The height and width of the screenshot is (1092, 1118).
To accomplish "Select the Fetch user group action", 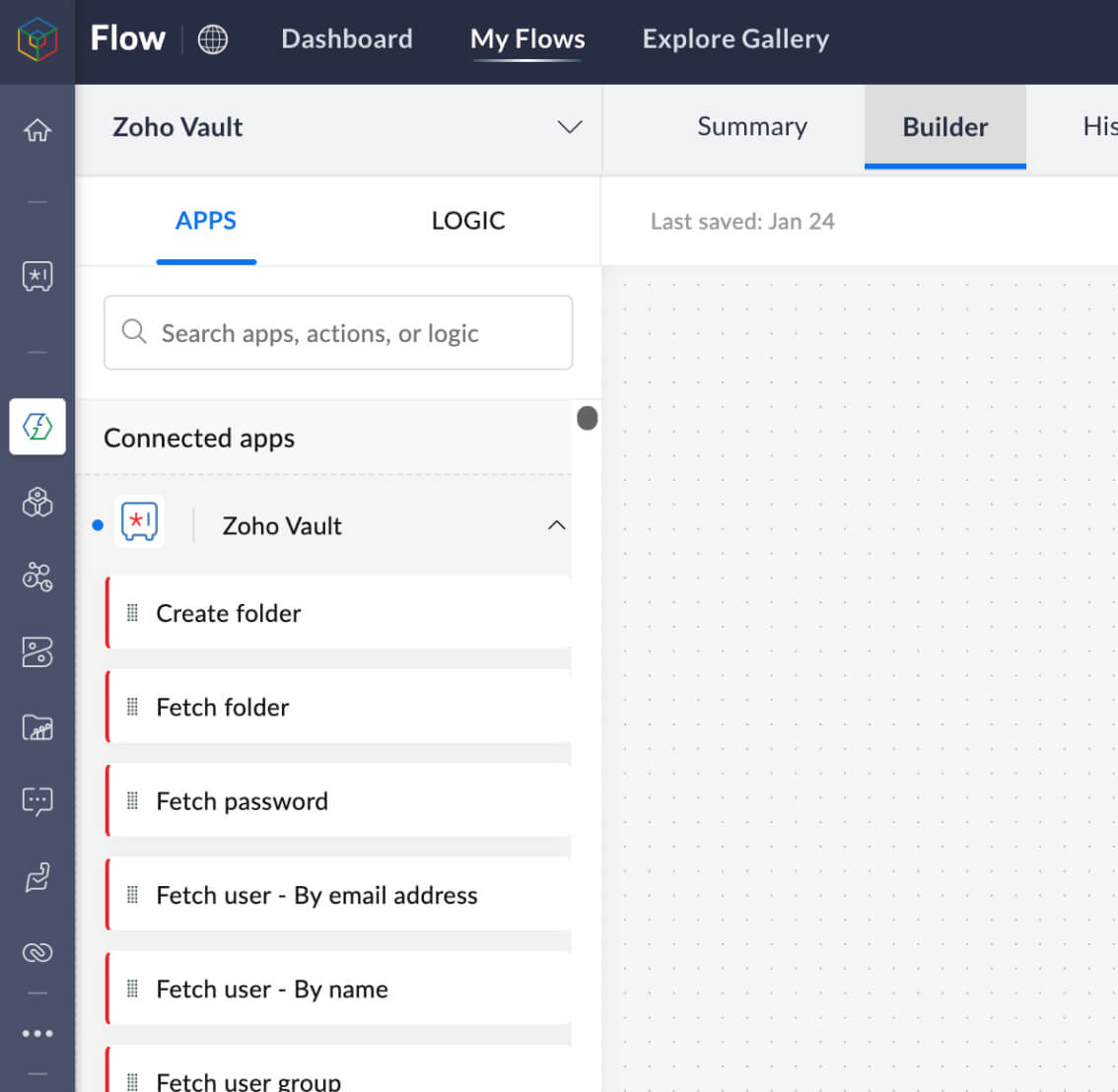I will 339,1069.
